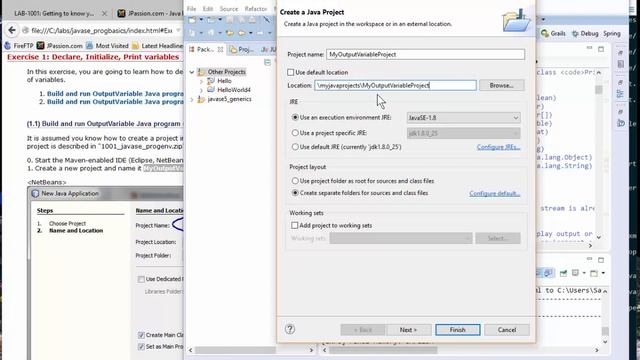Click the Cancel button
This screenshot has width=640, height=360.
click(507, 330)
